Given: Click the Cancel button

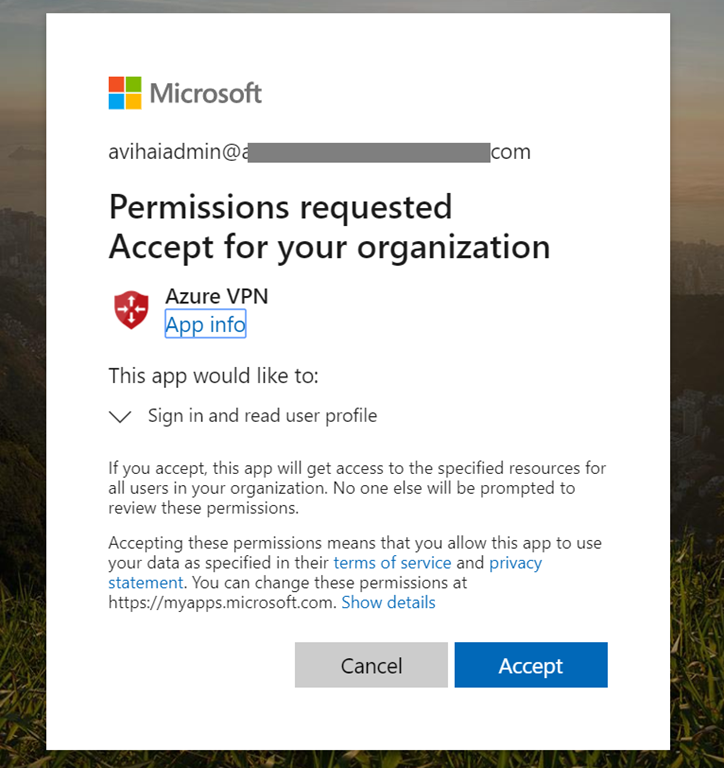Looking at the screenshot, I should pyautogui.click(x=371, y=665).
